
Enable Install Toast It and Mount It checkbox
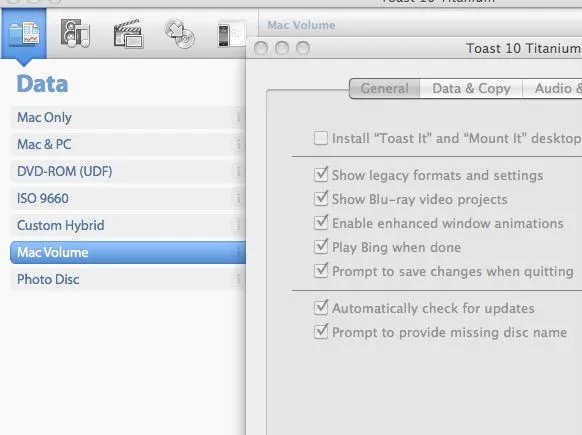[321, 138]
